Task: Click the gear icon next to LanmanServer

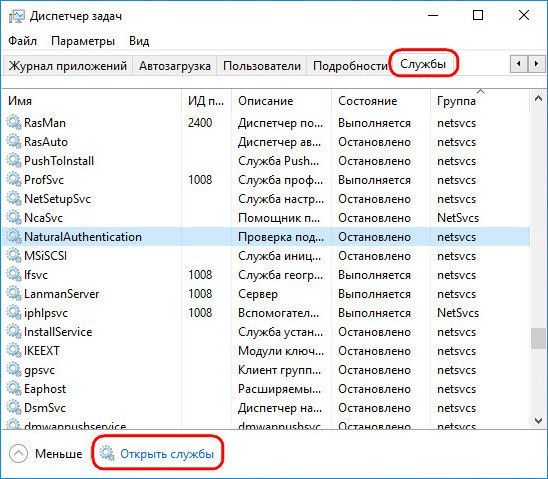Action: pyautogui.click(x=14, y=293)
